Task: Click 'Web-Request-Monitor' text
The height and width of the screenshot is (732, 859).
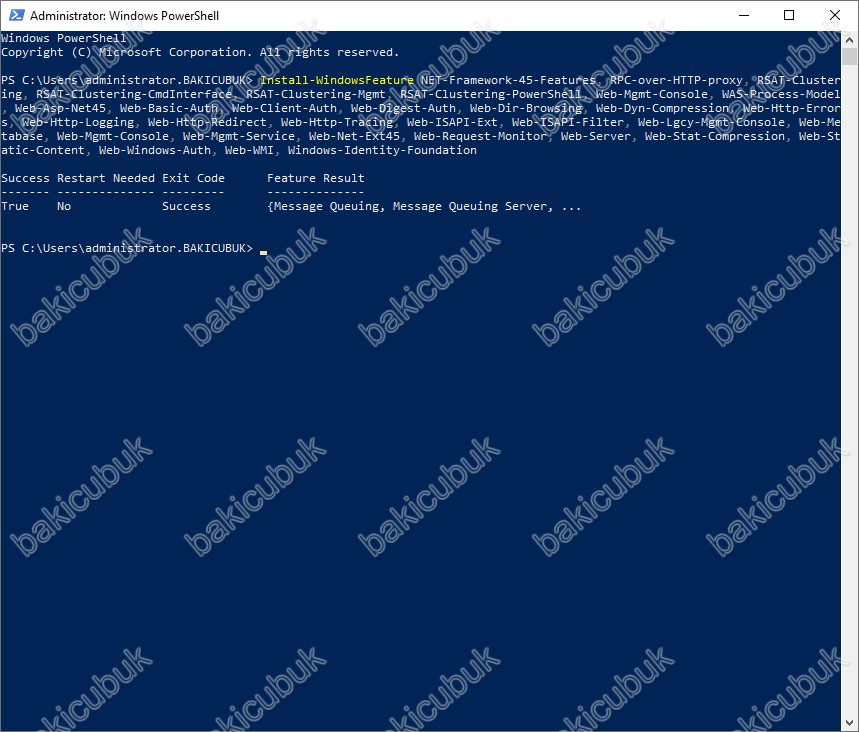Action: (x=480, y=136)
